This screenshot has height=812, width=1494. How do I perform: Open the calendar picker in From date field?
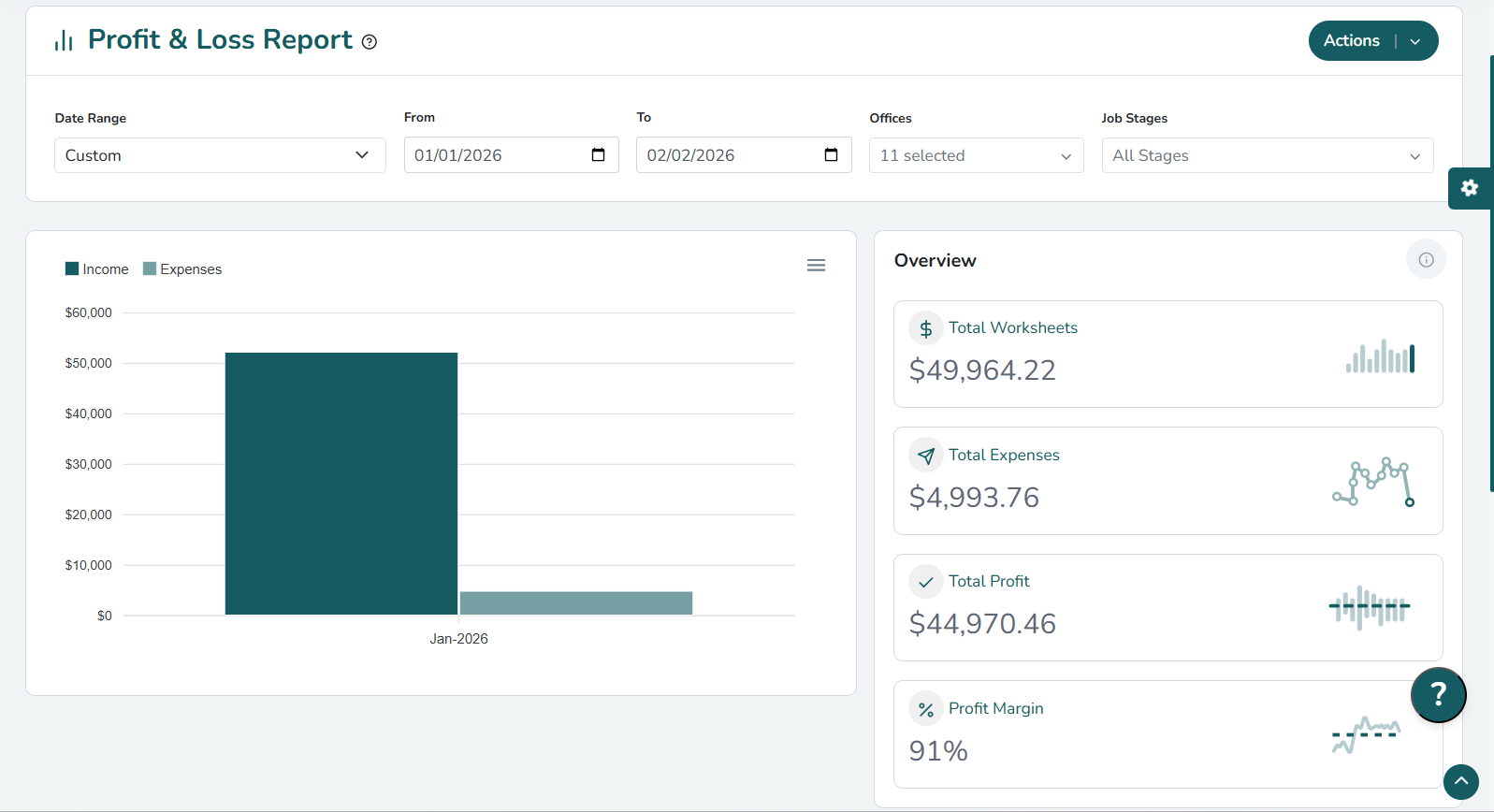click(x=599, y=155)
